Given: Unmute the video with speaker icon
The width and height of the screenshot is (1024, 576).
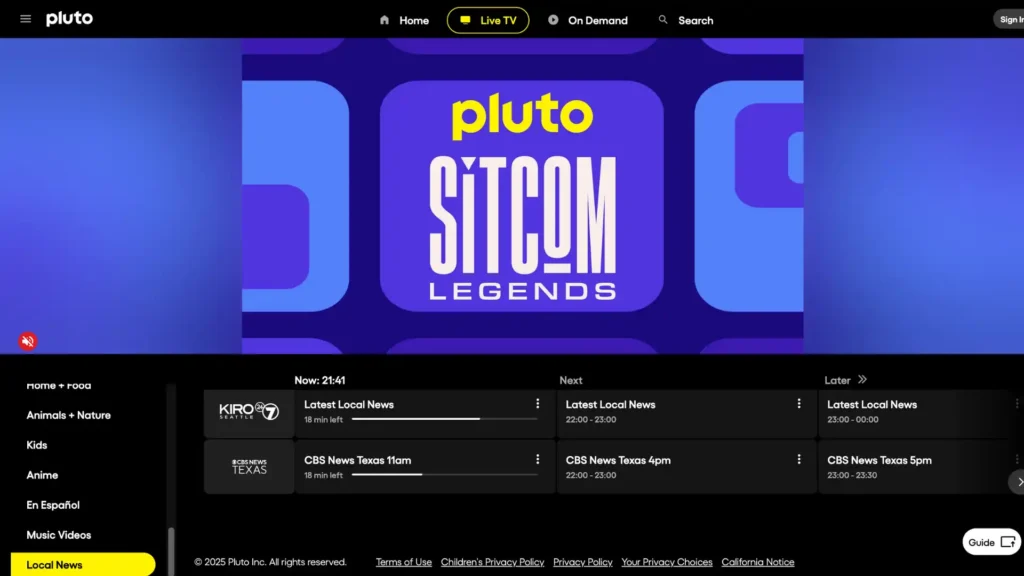Looking at the screenshot, I should tap(27, 341).
